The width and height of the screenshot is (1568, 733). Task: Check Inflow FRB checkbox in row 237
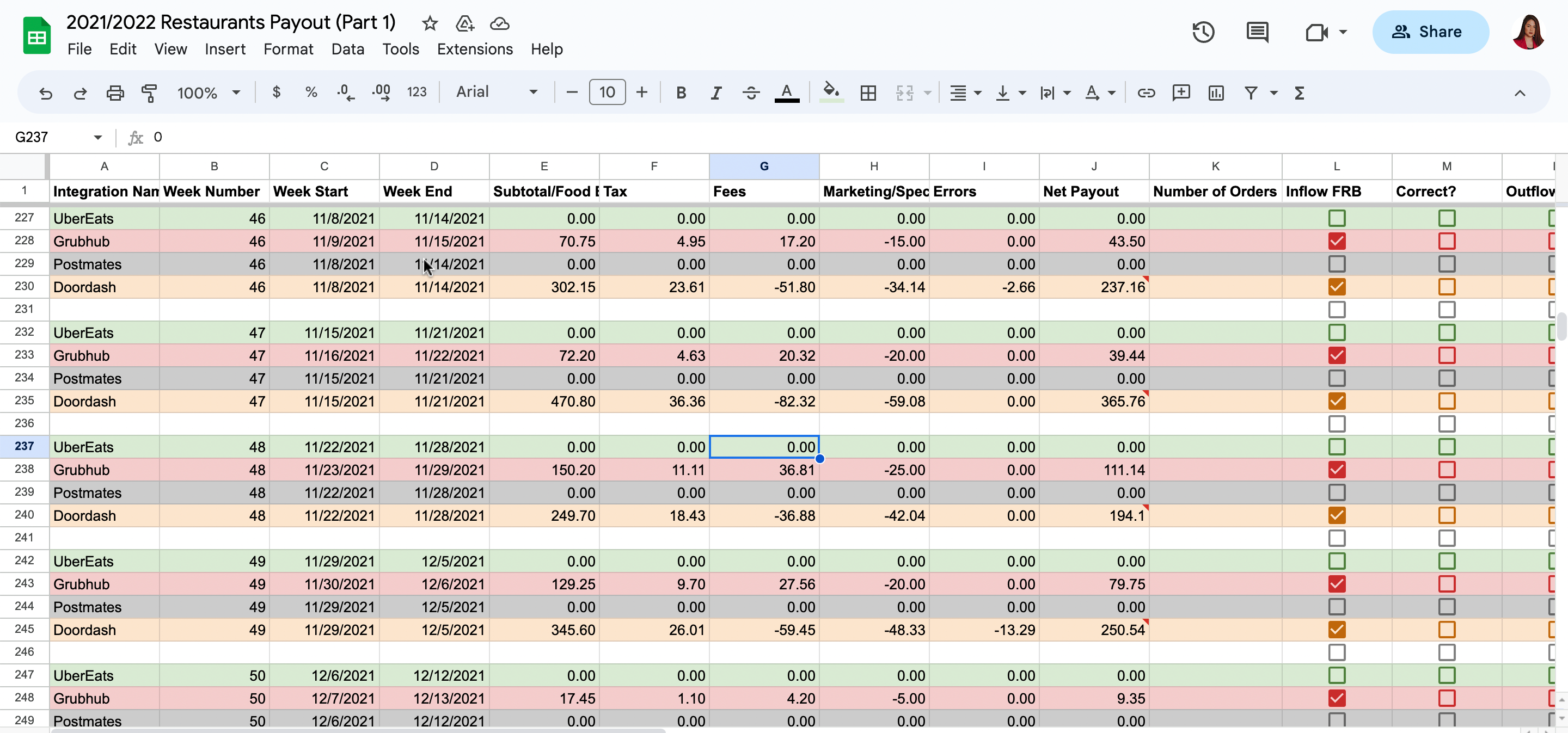click(1337, 447)
